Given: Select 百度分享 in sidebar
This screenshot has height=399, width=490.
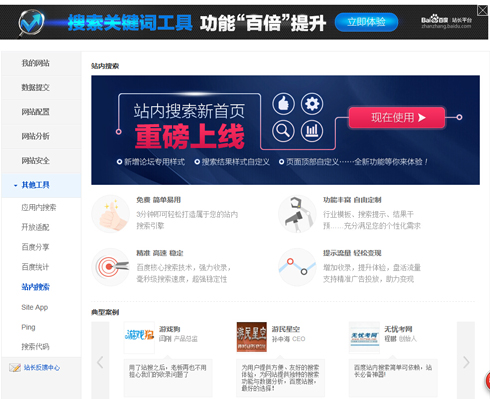Looking at the screenshot, I should point(35,247).
